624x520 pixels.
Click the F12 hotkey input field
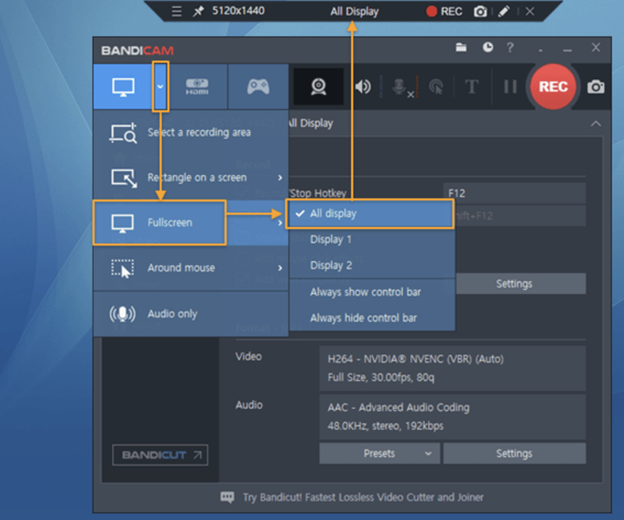click(514, 191)
